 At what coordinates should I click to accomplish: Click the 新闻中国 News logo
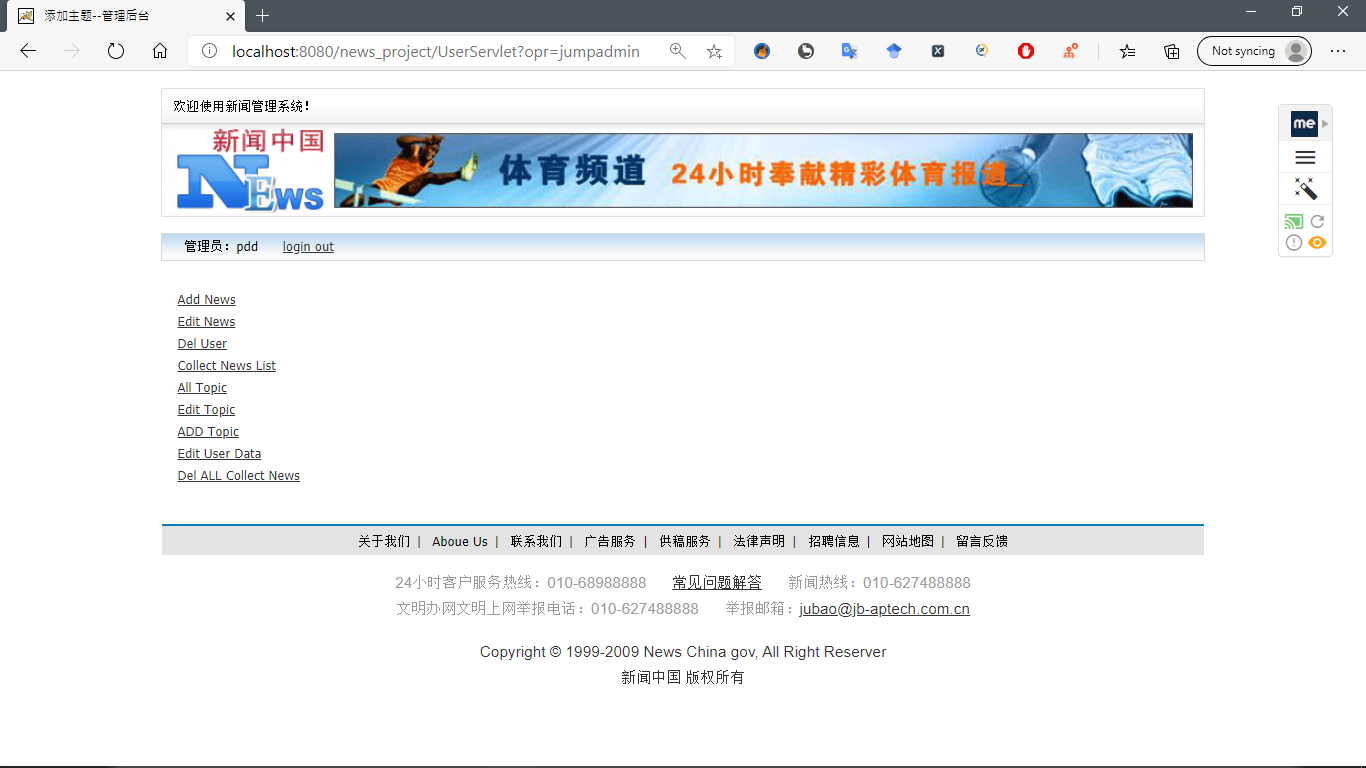point(250,170)
